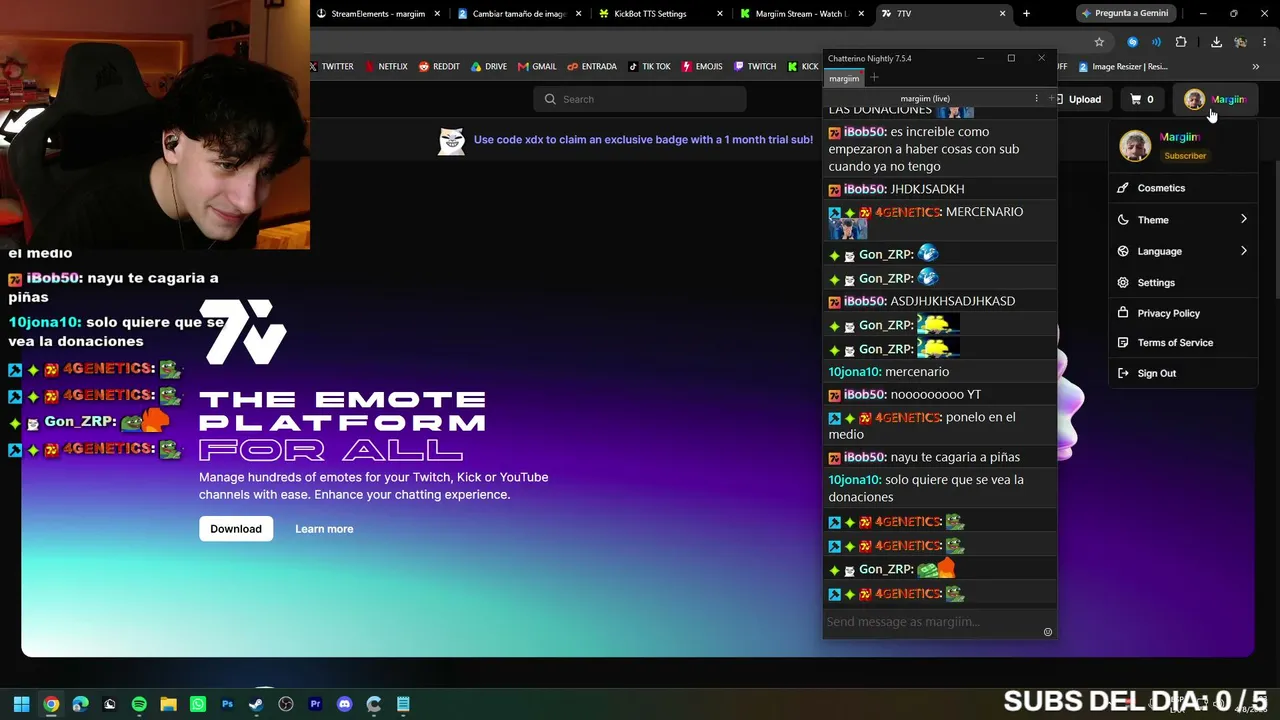Open the Image Resizer bookmark

pos(1123,67)
